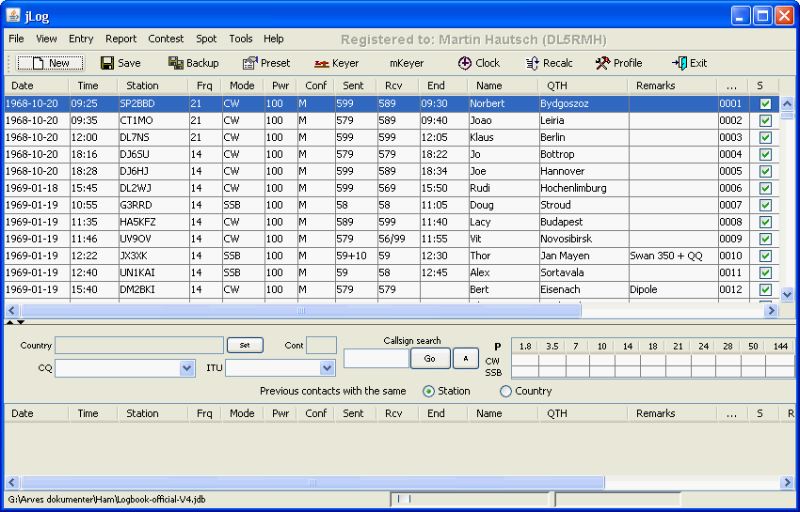Click the Set button next to Country
Viewport: 800px width, 512px height.
[244, 345]
